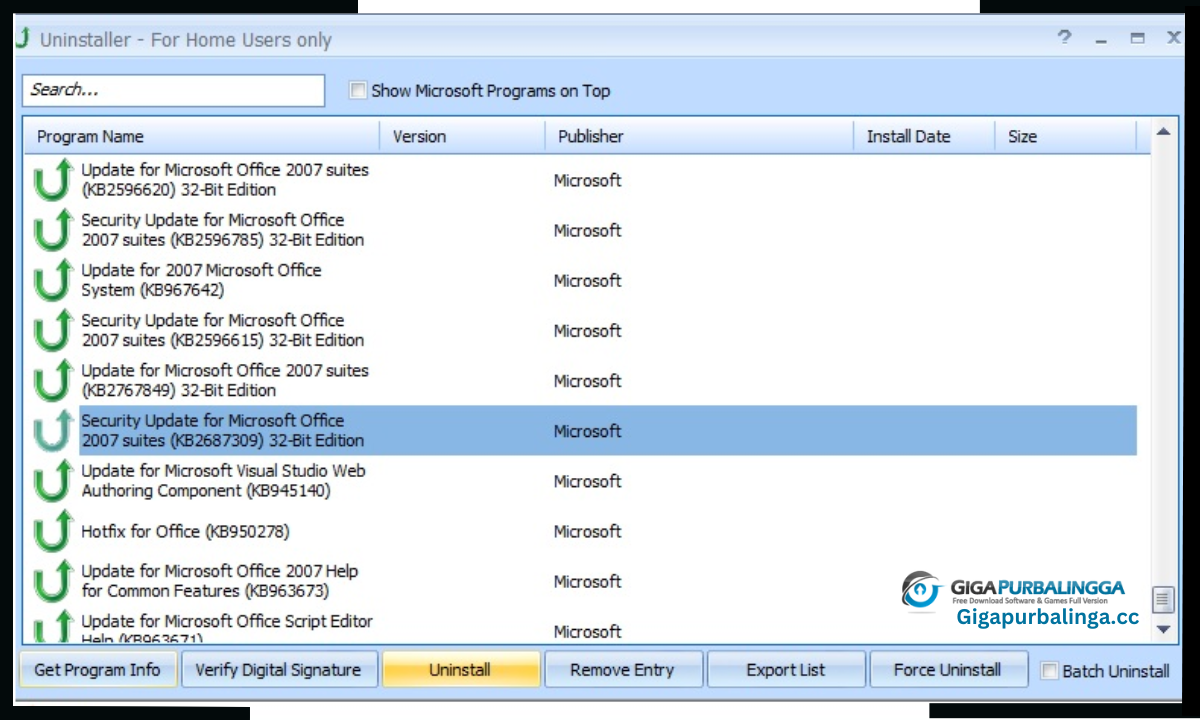
Task: Select the highlighted Security Update KB2687309 entry
Action: [608, 431]
